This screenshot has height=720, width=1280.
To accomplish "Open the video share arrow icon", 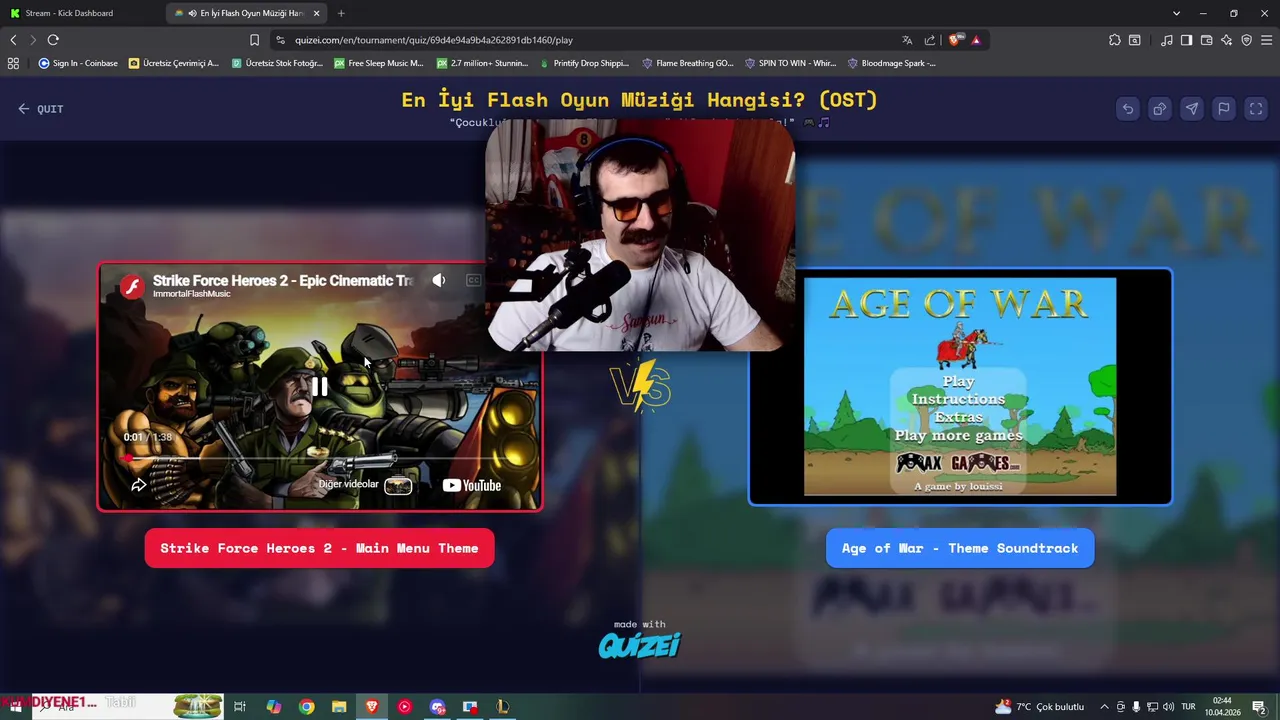I will 139,485.
